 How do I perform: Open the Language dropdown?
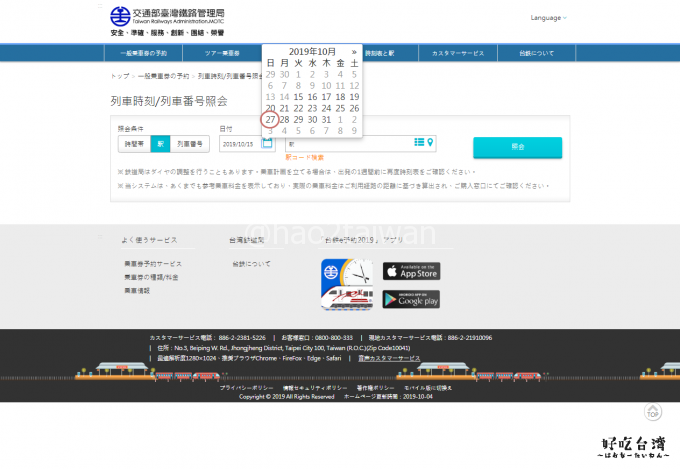click(x=548, y=18)
